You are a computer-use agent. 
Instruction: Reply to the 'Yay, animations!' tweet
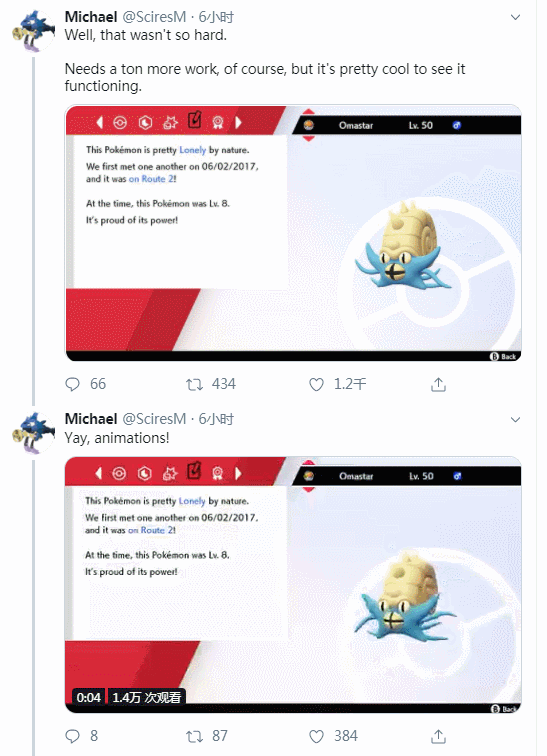72,736
